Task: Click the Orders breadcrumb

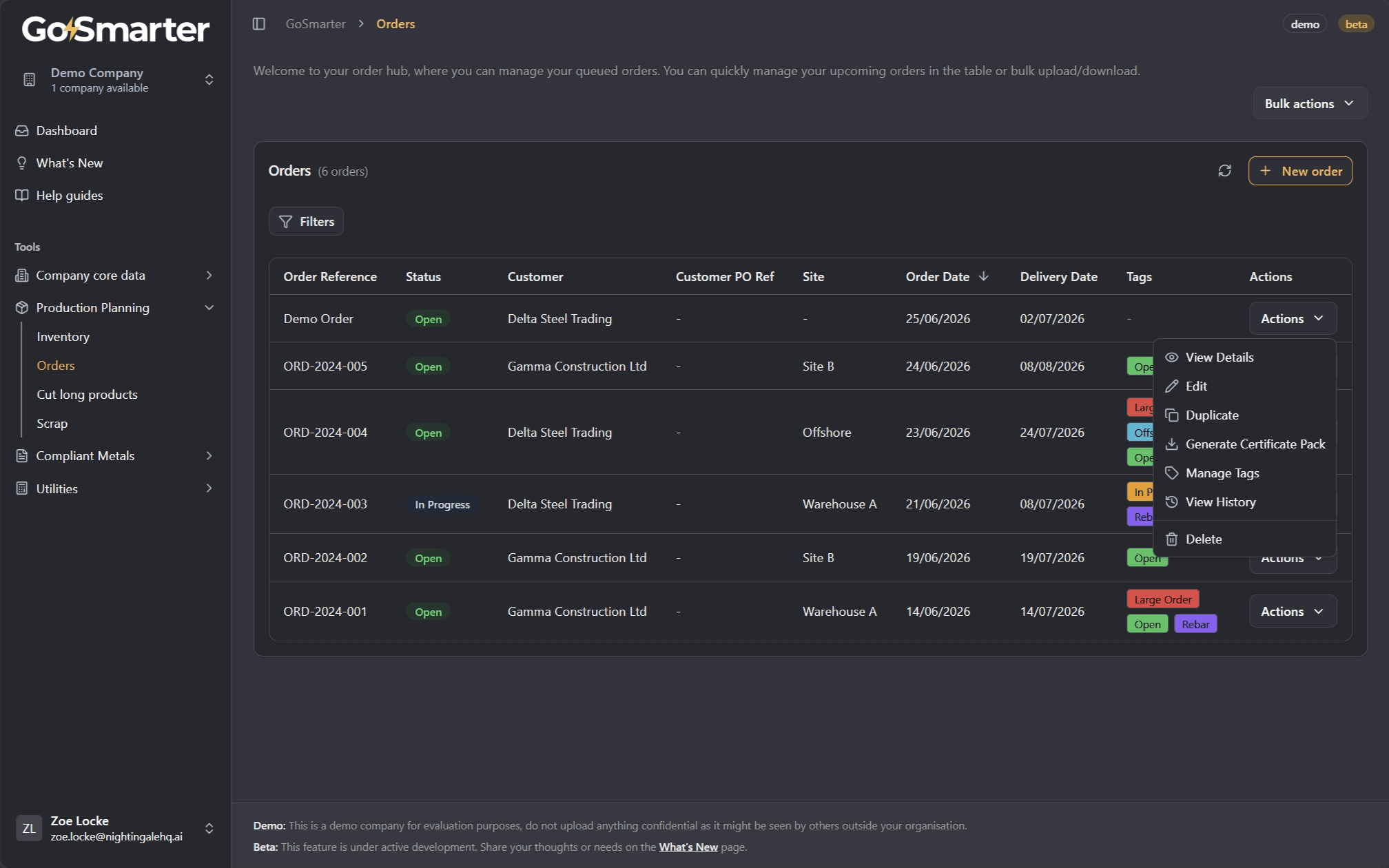Action: [x=395, y=24]
